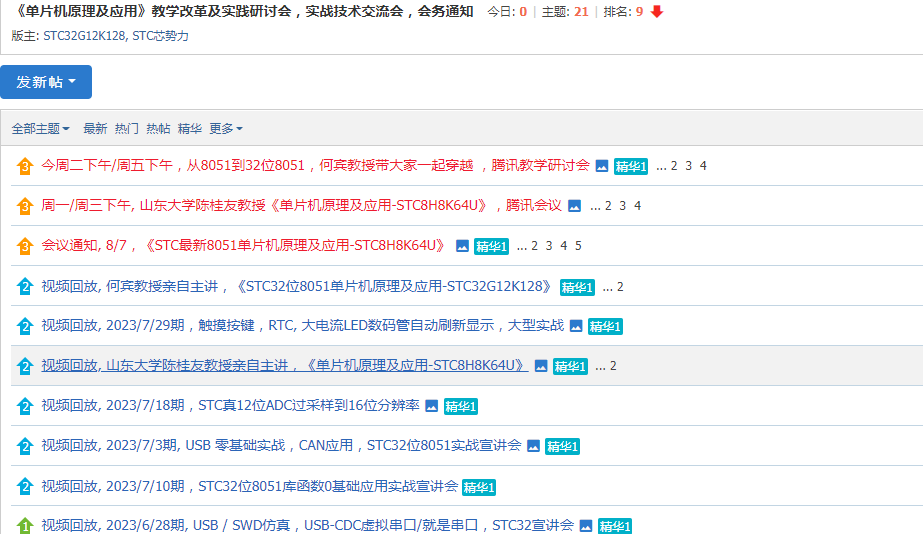Click the sticky icon beside 周一/周三下午 thread
Image resolution: width=923 pixels, height=534 pixels.
pyautogui.click(x=24, y=206)
